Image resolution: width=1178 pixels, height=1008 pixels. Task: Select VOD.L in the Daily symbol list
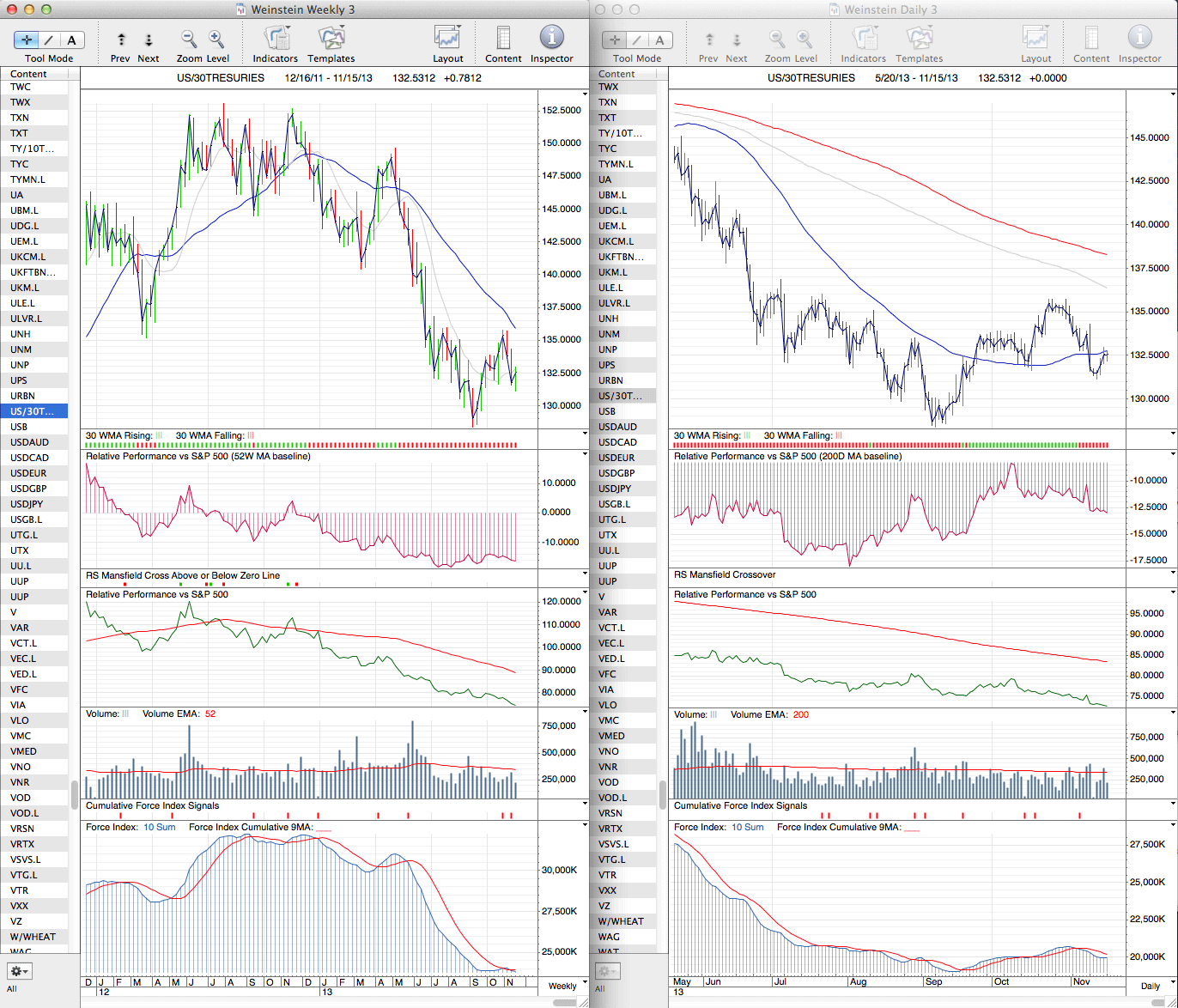(x=611, y=798)
